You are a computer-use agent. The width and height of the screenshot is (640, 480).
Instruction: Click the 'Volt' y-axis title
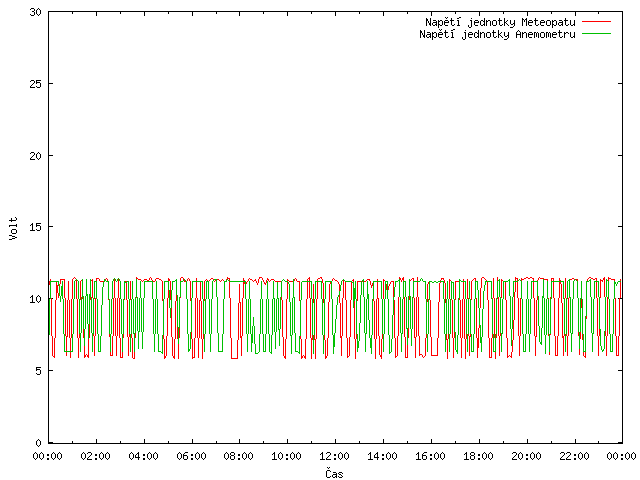13,228
